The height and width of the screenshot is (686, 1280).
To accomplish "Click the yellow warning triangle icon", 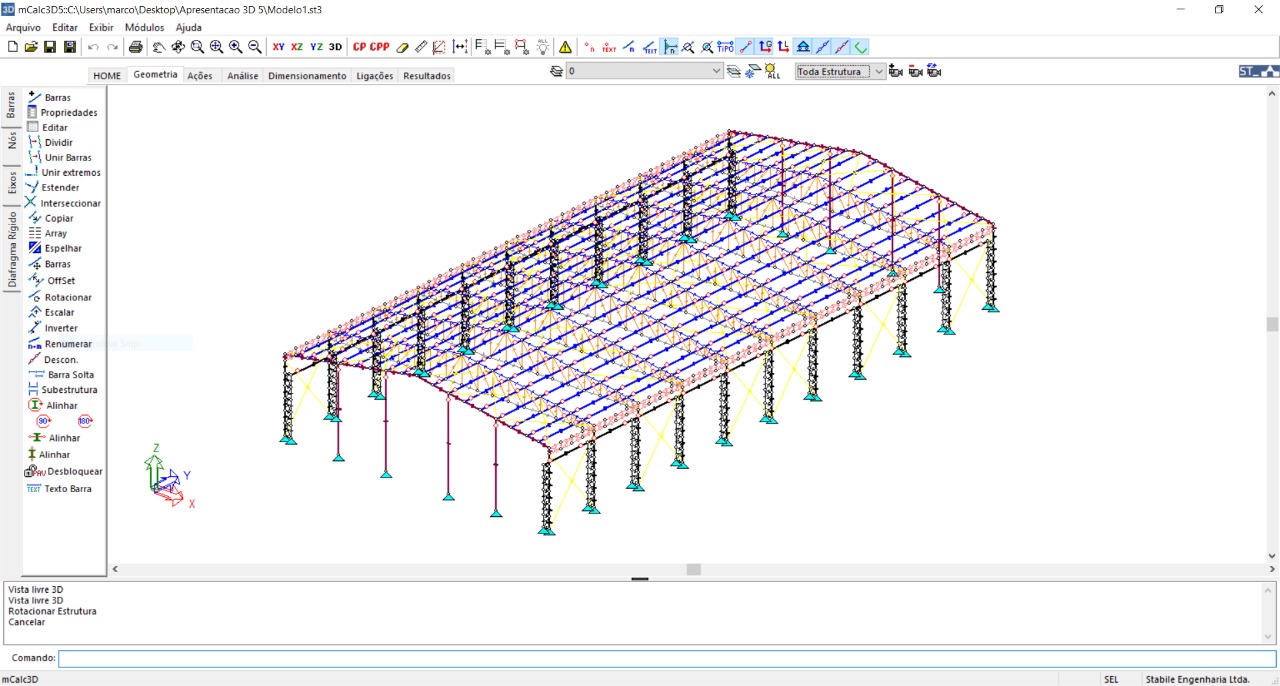I will (566, 47).
